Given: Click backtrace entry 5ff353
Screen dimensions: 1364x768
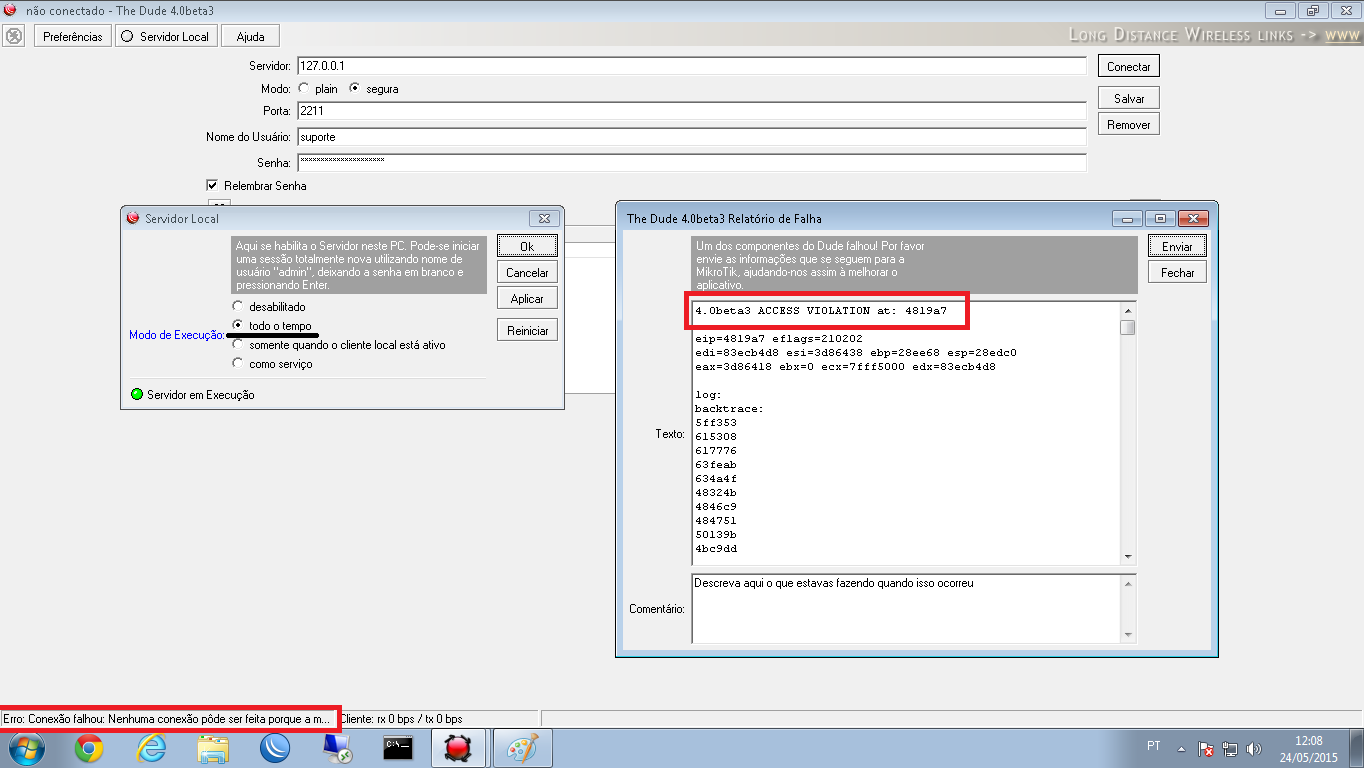Looking at the screenshot, I should [x=716, y=423].
